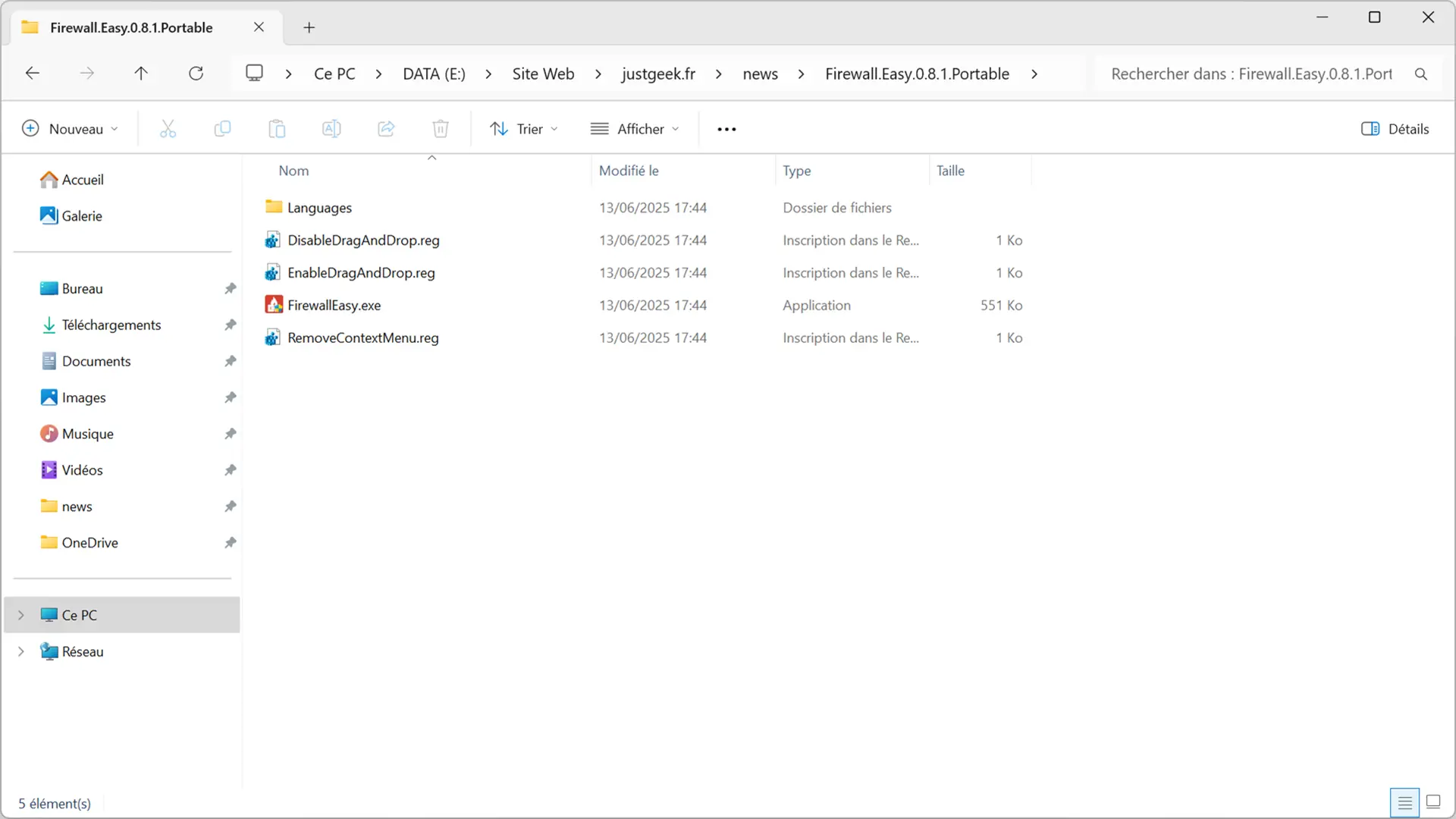Navigate to justgeek.fr breadcrumb
This screenshot has height=819, width=1456.
(658, 74)
